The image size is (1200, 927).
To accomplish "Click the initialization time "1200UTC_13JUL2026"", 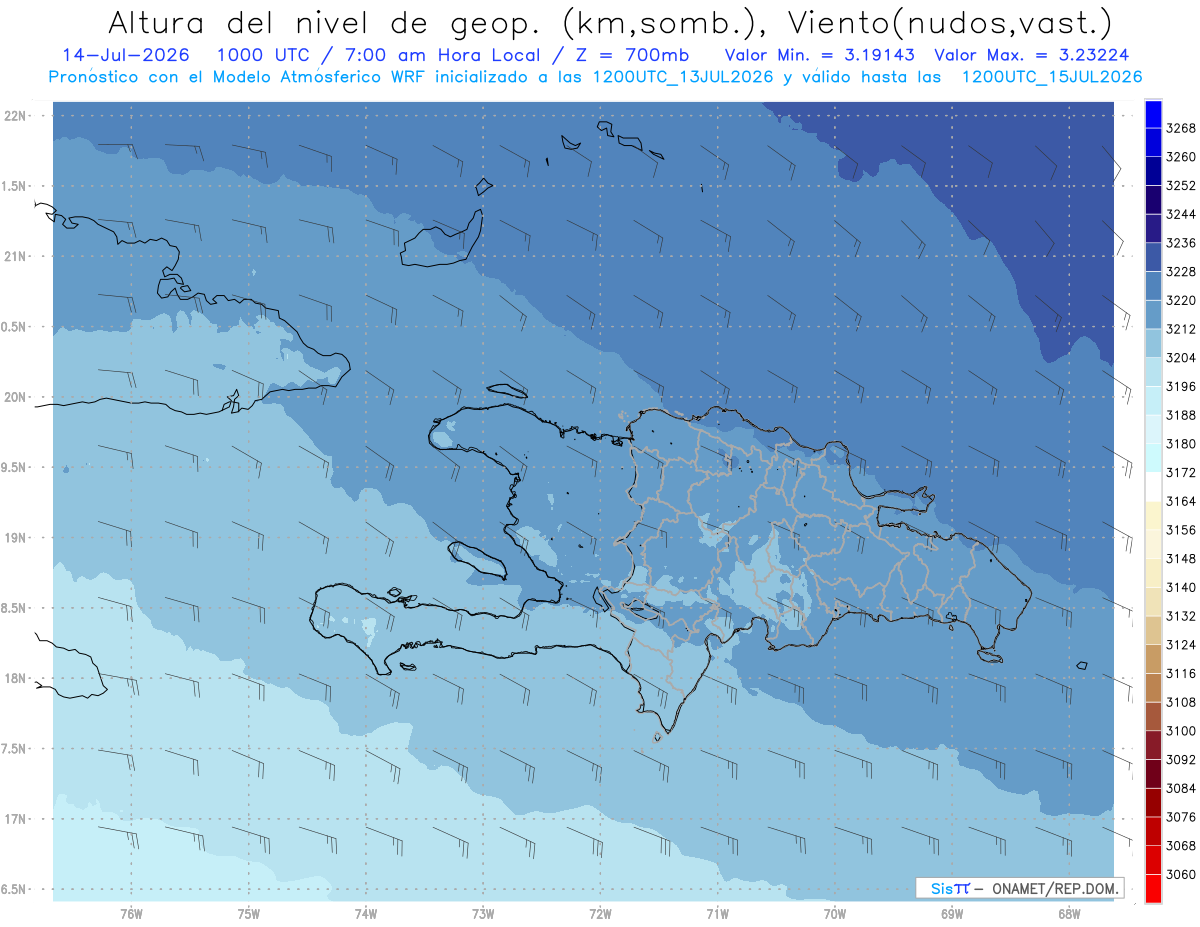I will (683, 77).
